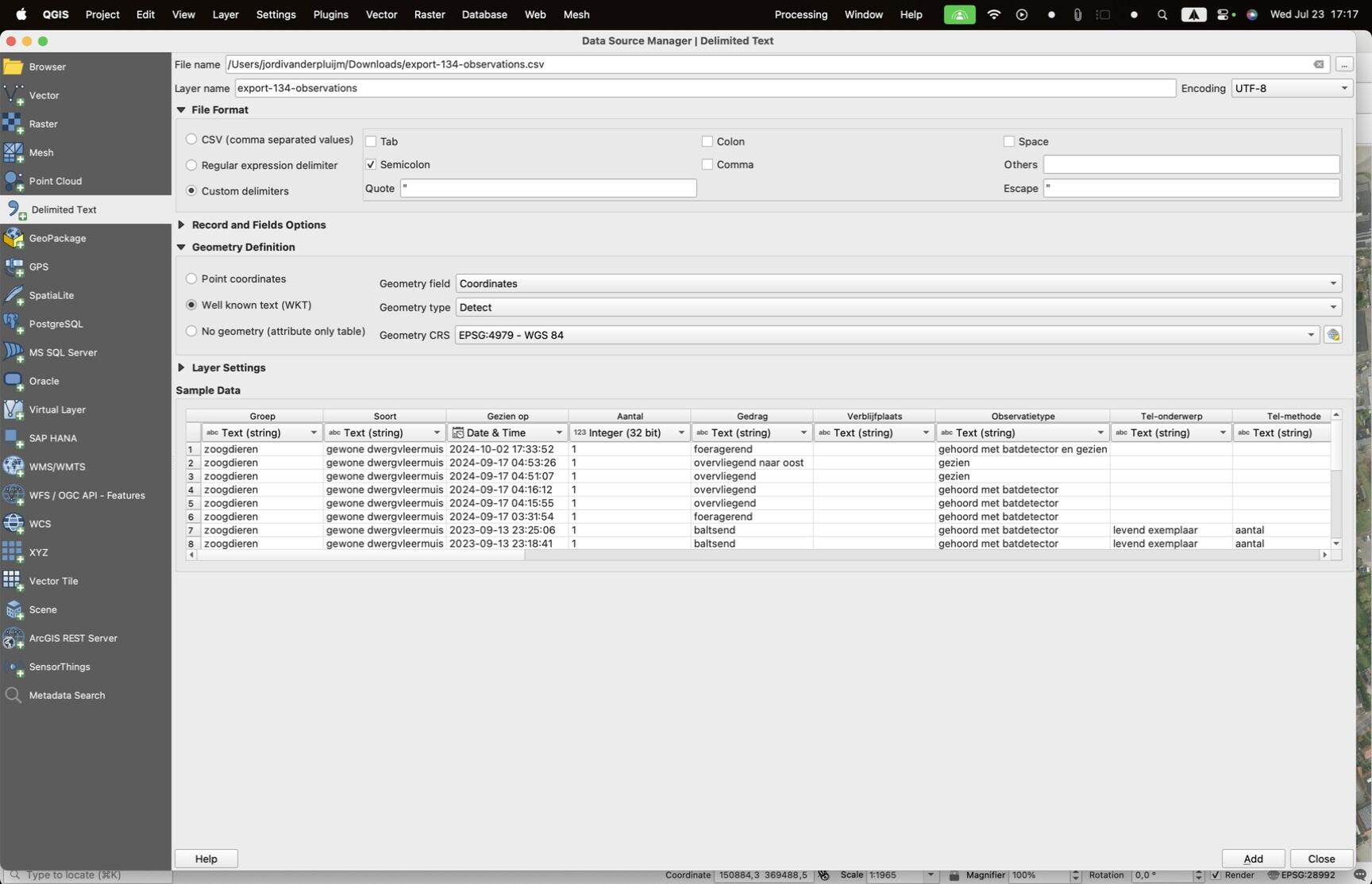Viewport: 1372px width, 884px height.
Task: Open the Processing menu
Action: pos(800,14)
